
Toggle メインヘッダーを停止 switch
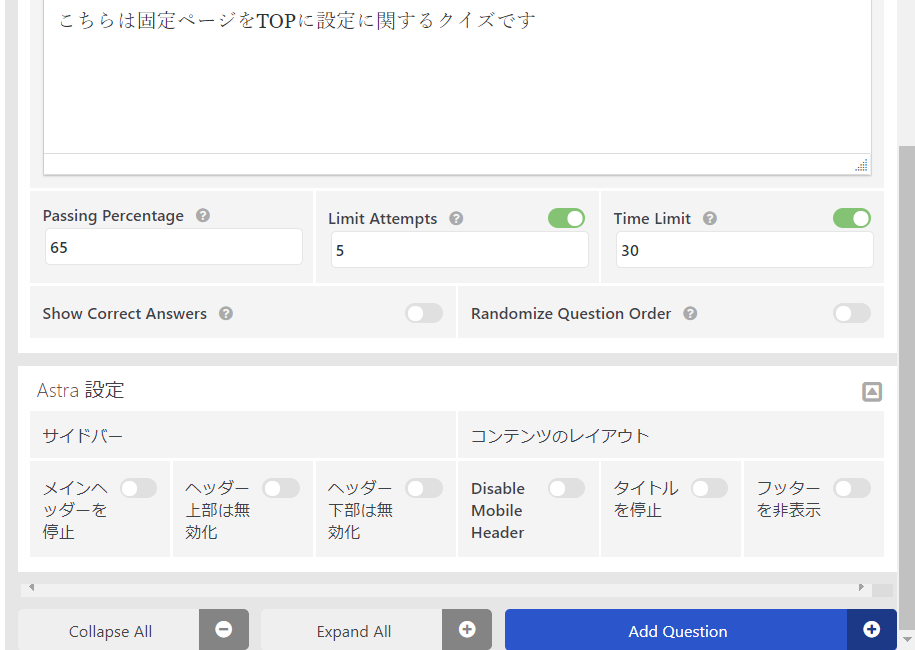tap(139, 488)
